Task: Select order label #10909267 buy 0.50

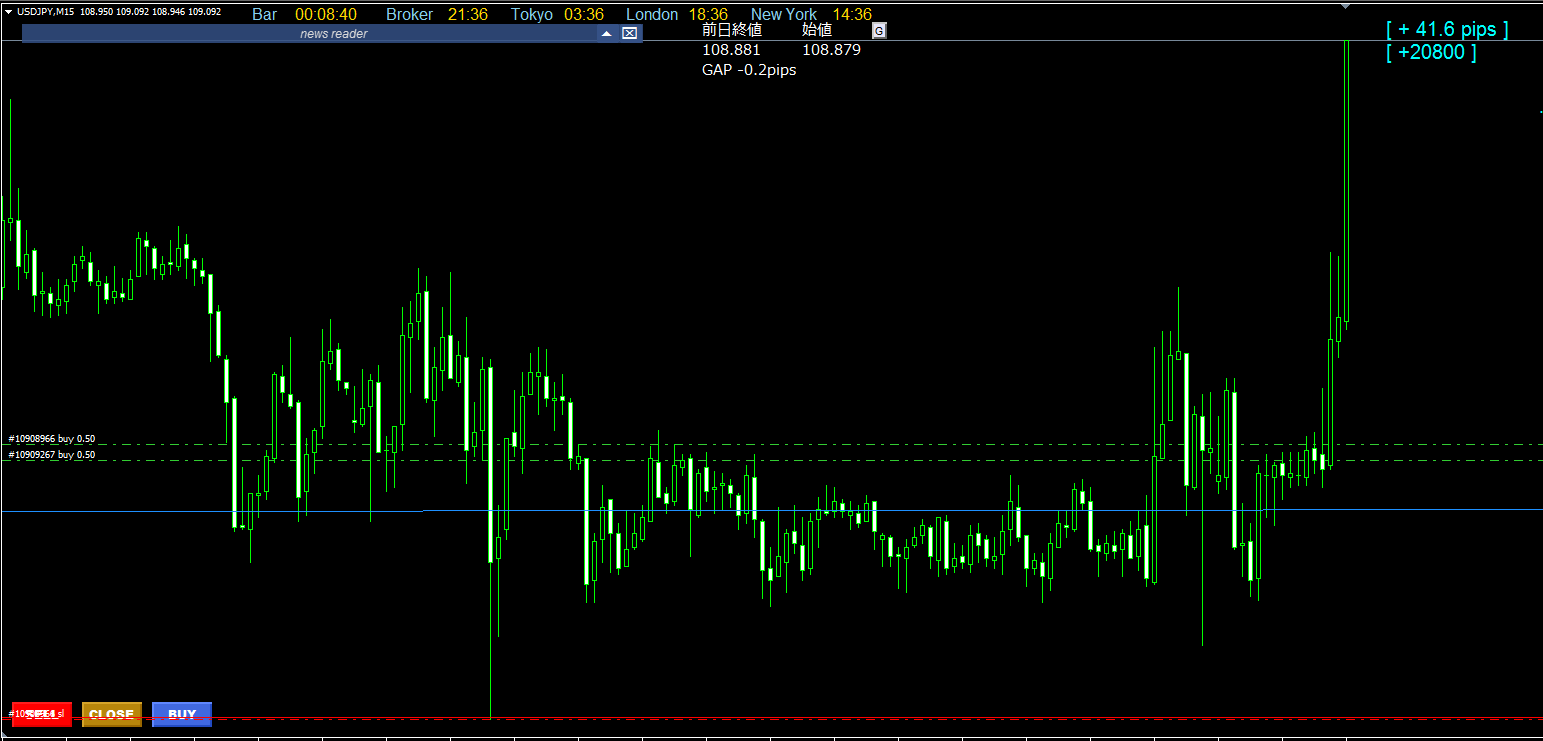Action: tap(52, 455)
